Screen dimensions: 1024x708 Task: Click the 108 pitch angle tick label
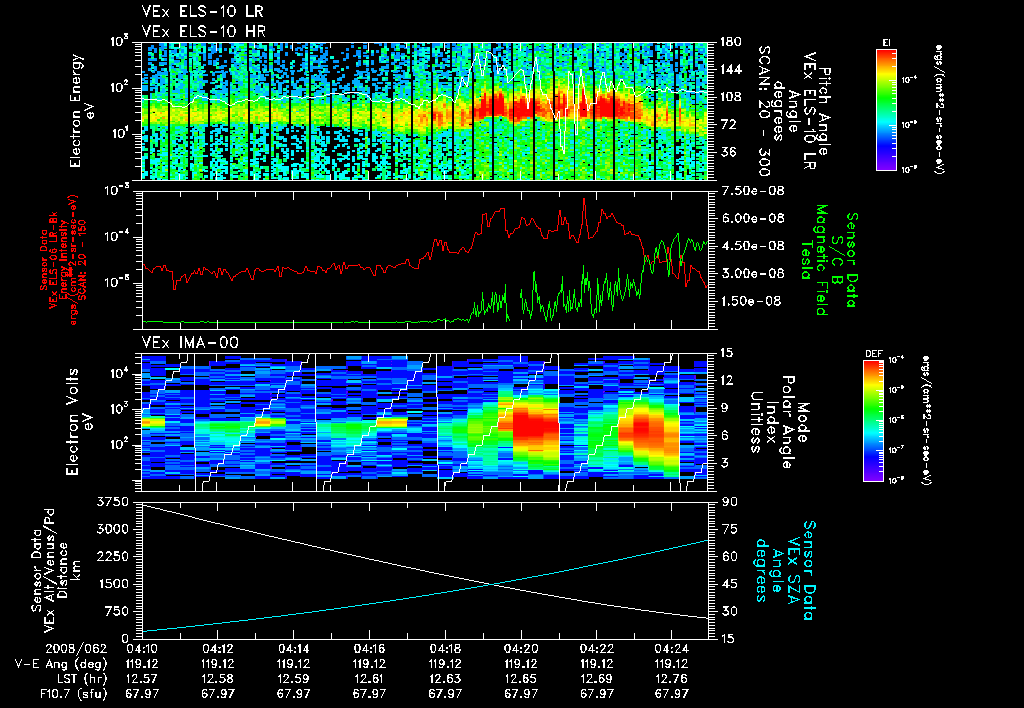(731, 97)
